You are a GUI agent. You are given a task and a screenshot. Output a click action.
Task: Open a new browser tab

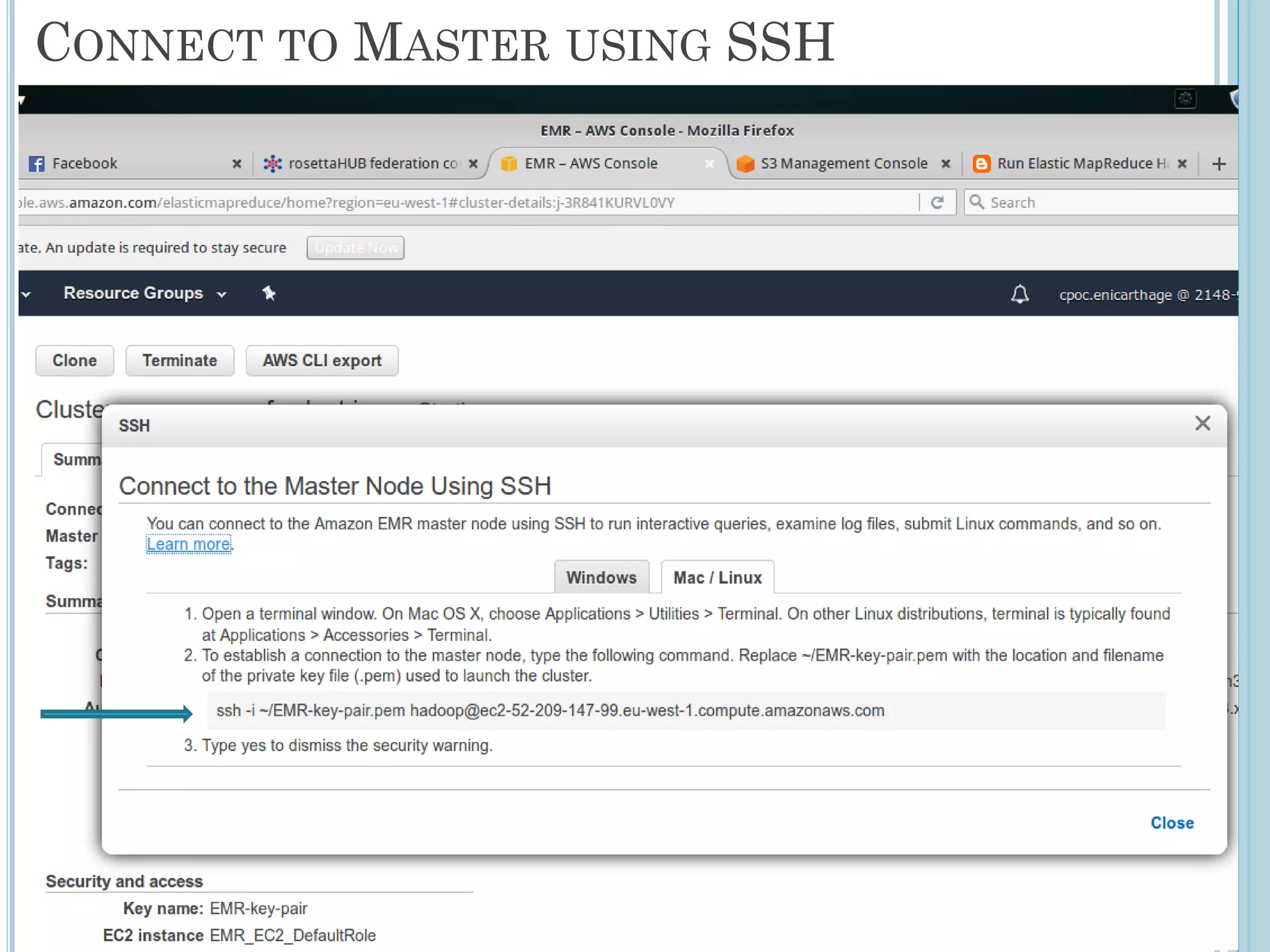1219,164
